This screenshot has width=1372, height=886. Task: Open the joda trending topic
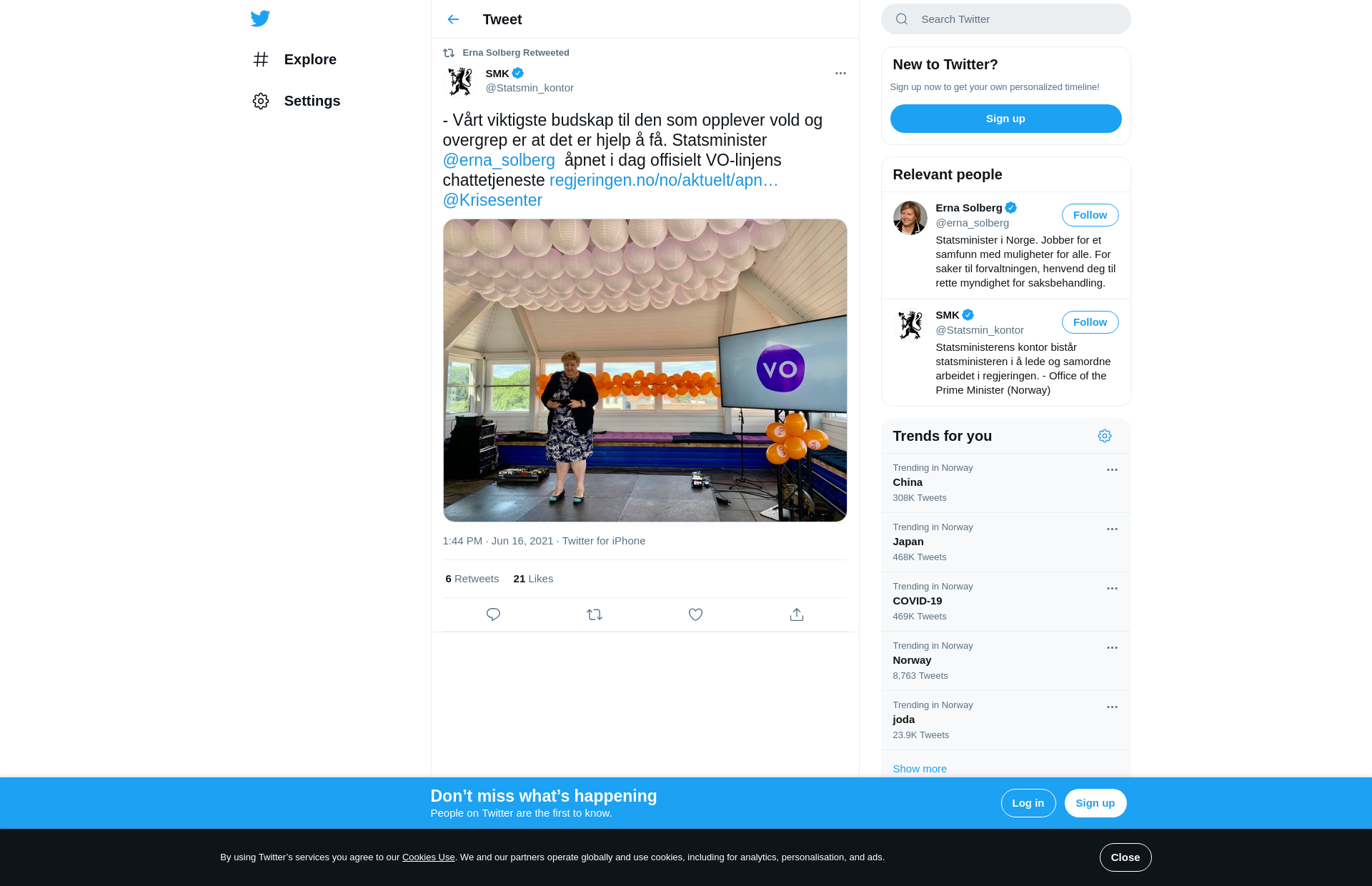[1005, 720]
